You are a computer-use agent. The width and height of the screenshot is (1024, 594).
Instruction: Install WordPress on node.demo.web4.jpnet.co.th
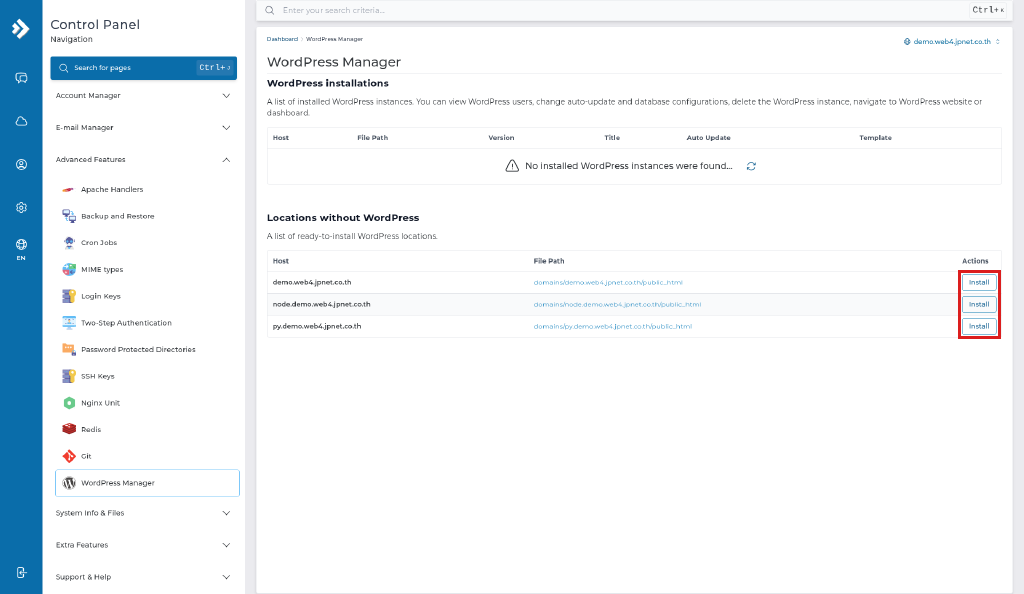click(x=978, y=305)
